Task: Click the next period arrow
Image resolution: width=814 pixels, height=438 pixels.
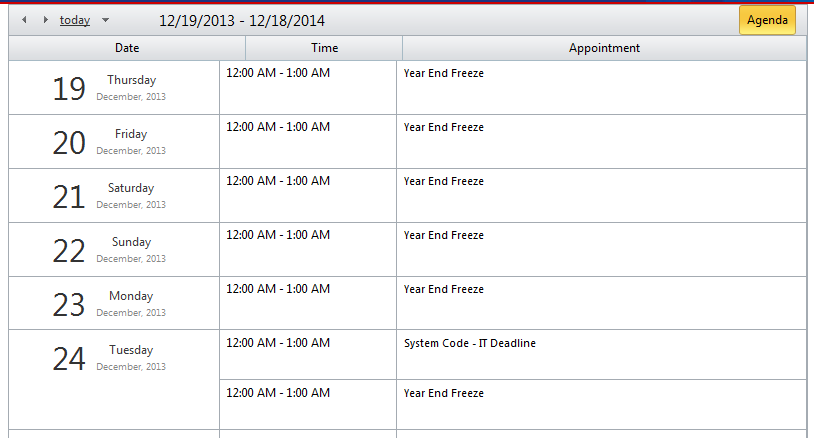Action: (45, 20)
